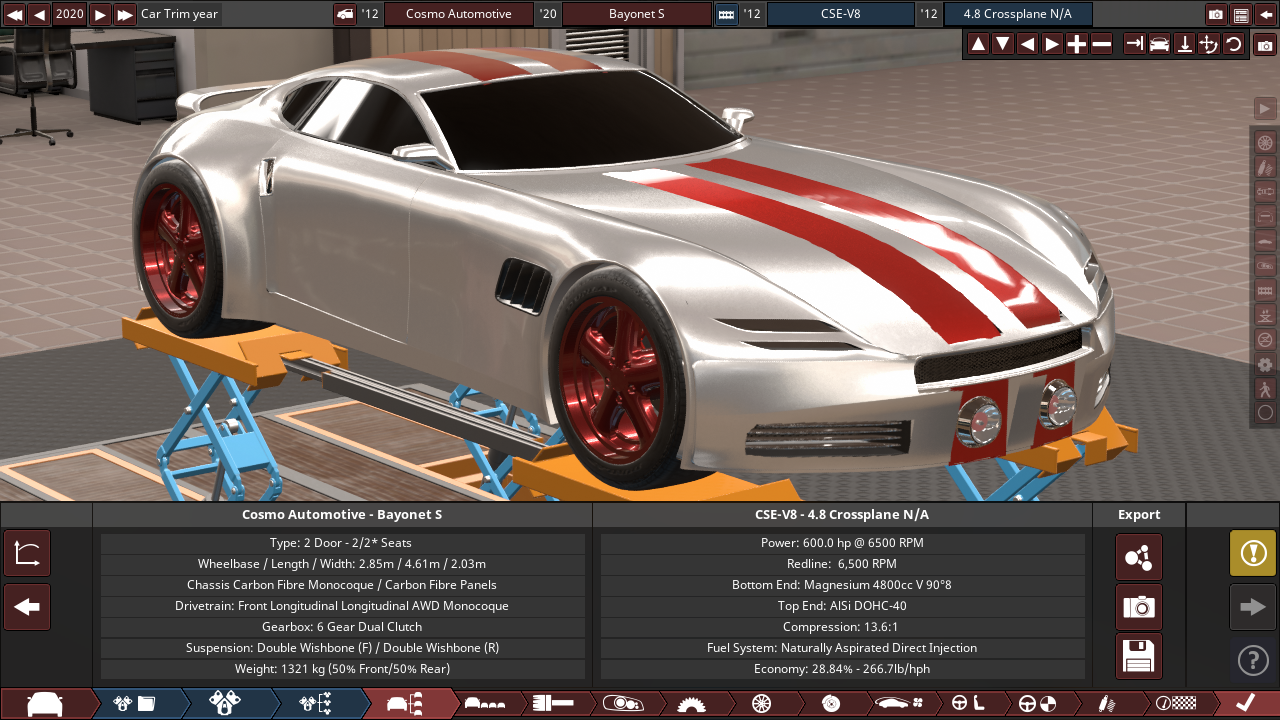Reset camera with the circular arrow icon
Image resolution: width=1280 pixels, height=720 pixels.
coord(1233,44)
